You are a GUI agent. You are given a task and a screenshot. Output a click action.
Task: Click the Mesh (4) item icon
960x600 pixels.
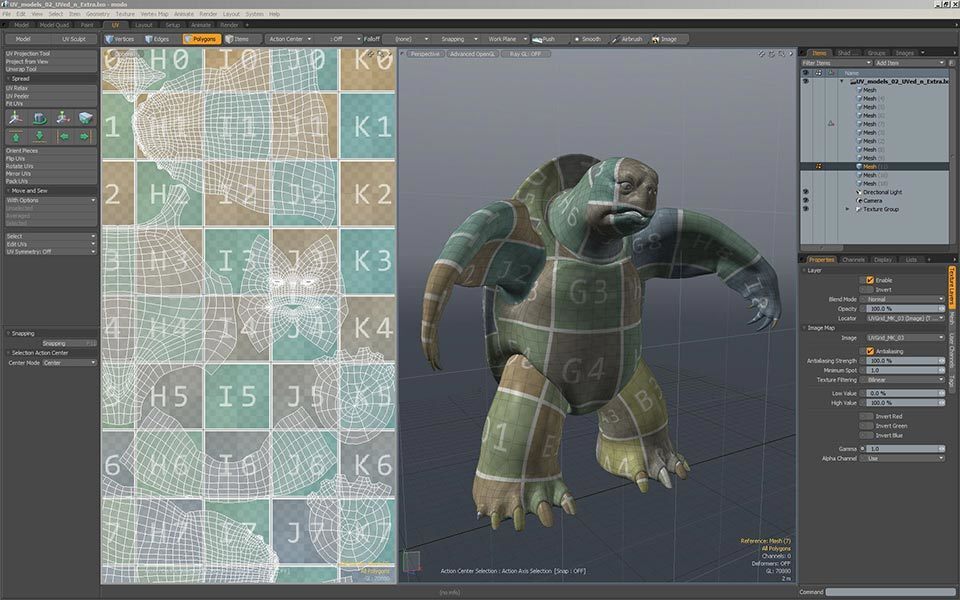[859, 98]
